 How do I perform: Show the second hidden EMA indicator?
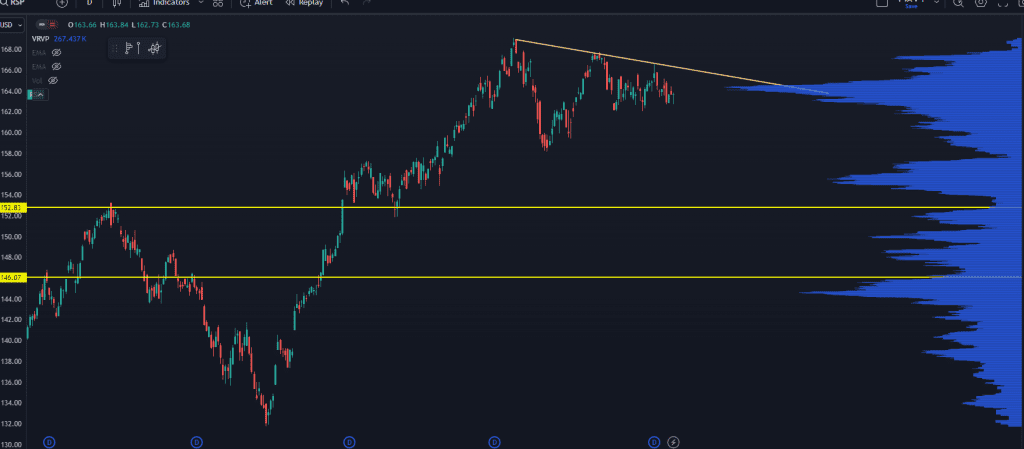click(56, 67)
